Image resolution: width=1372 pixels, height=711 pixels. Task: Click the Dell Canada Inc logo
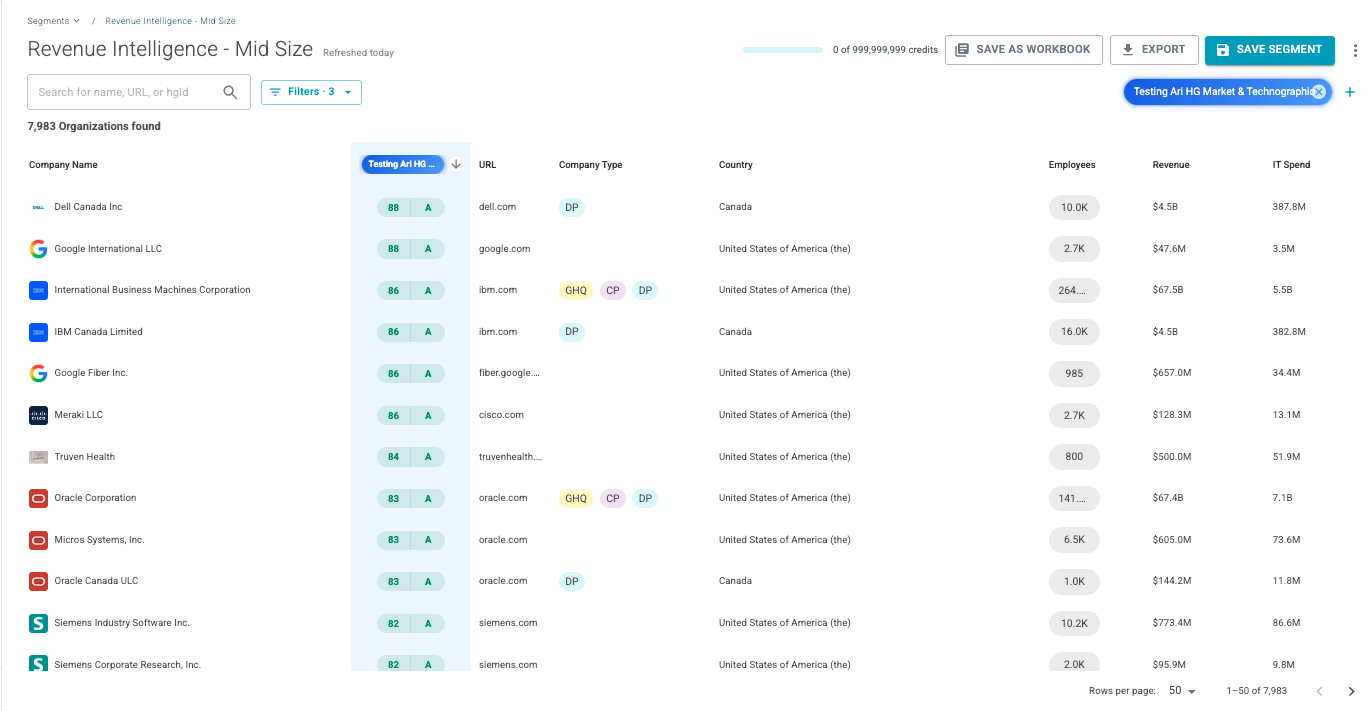pos(38,207)
